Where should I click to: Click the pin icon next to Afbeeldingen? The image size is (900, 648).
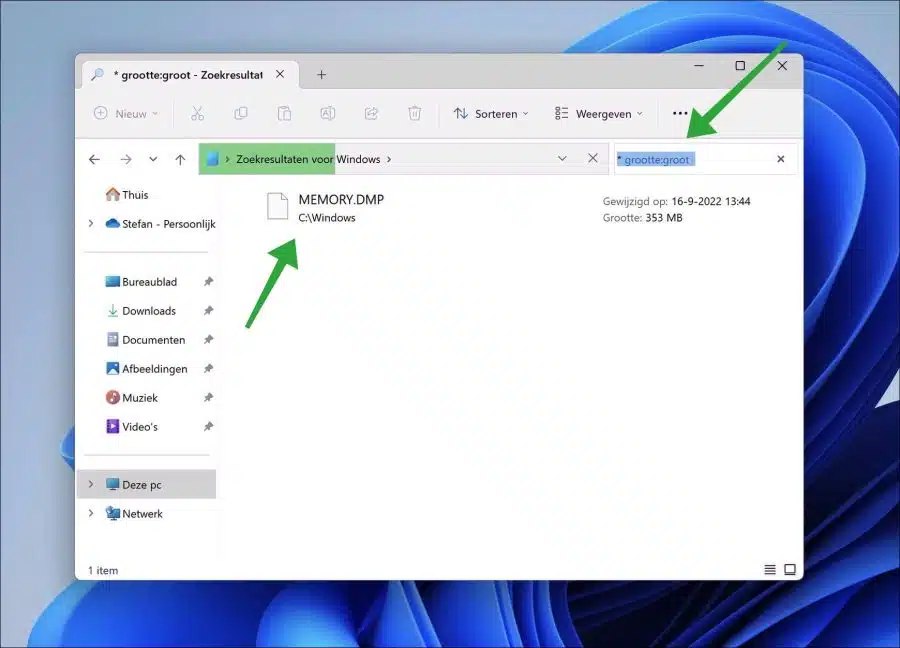[208, 368]
